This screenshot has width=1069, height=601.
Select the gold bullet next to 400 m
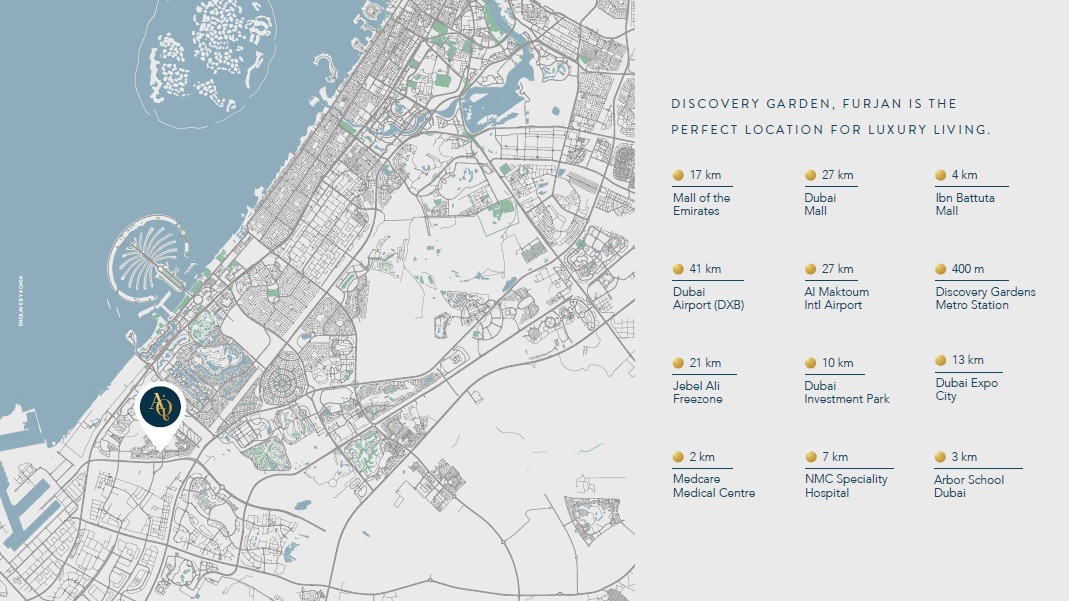[x=941, y=269]
